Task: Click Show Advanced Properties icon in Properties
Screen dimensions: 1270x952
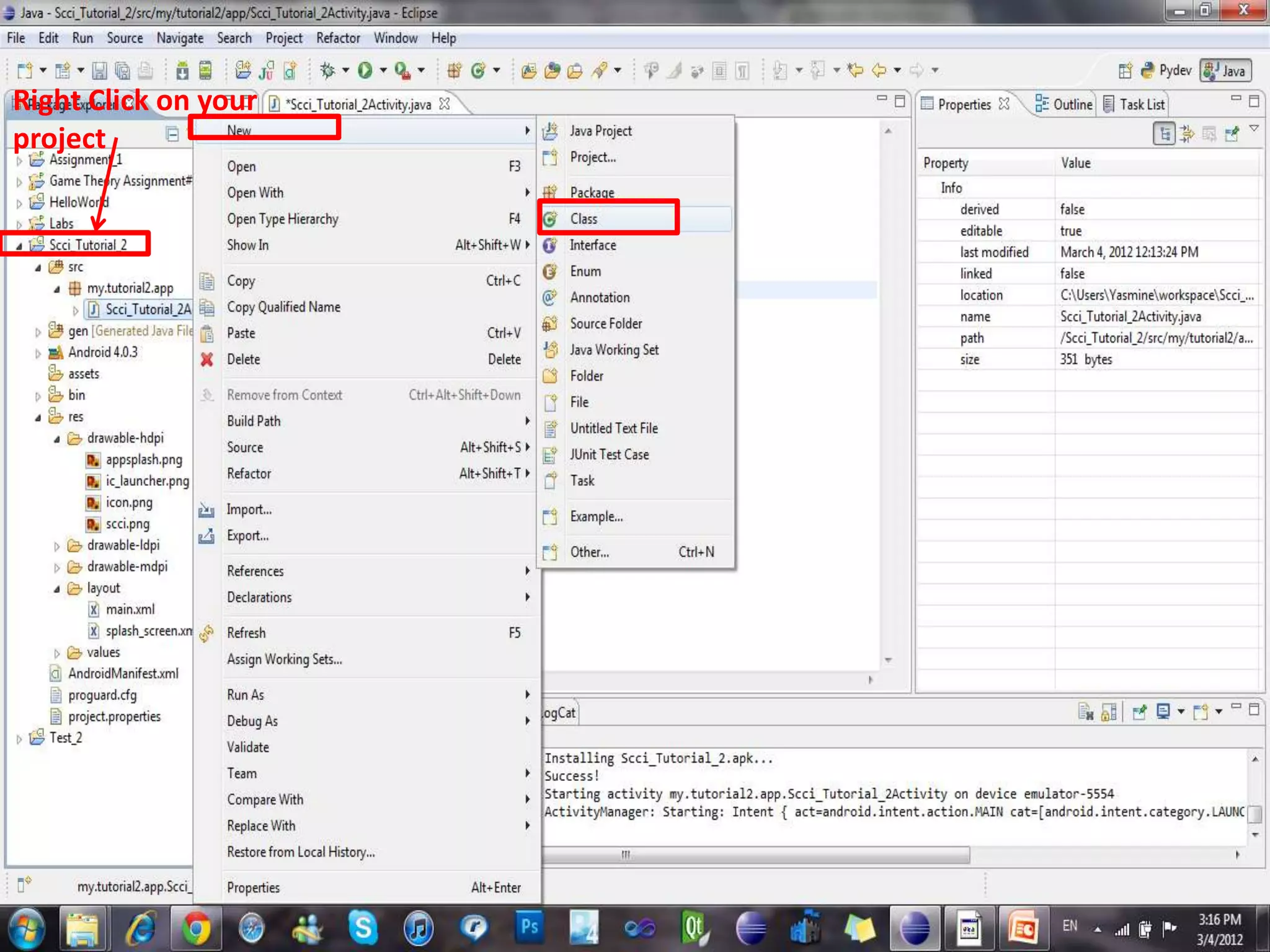Action: point(1187,133)
